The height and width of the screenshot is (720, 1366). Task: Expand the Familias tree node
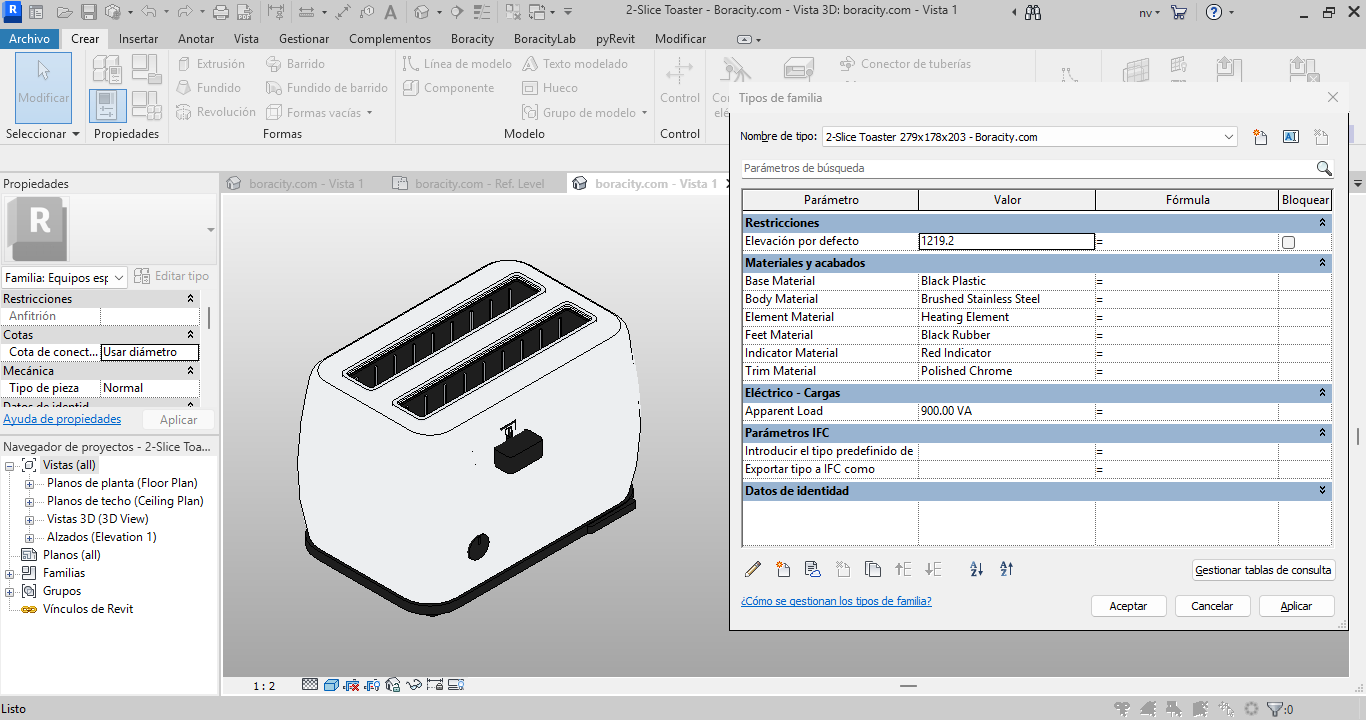pyautogui.click(x=10, y=573)
